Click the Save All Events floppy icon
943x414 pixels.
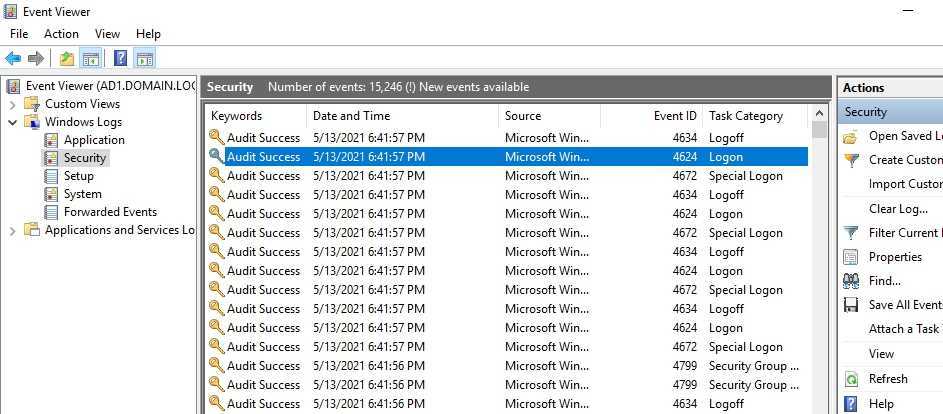[x=851, y=305]
